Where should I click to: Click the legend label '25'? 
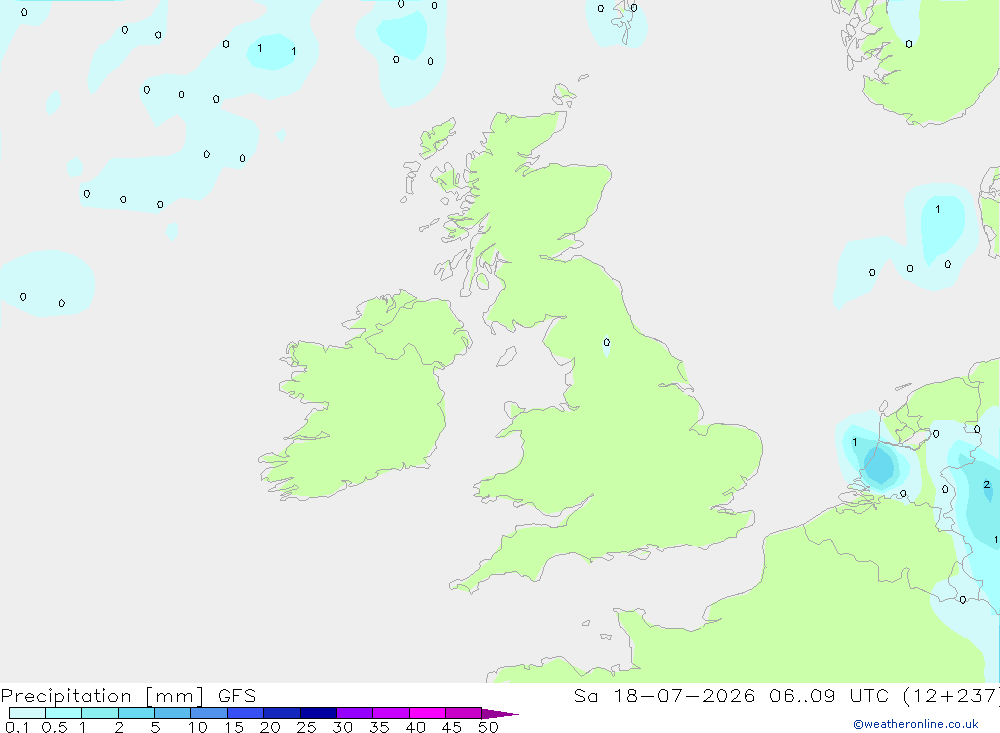point(306,727)
